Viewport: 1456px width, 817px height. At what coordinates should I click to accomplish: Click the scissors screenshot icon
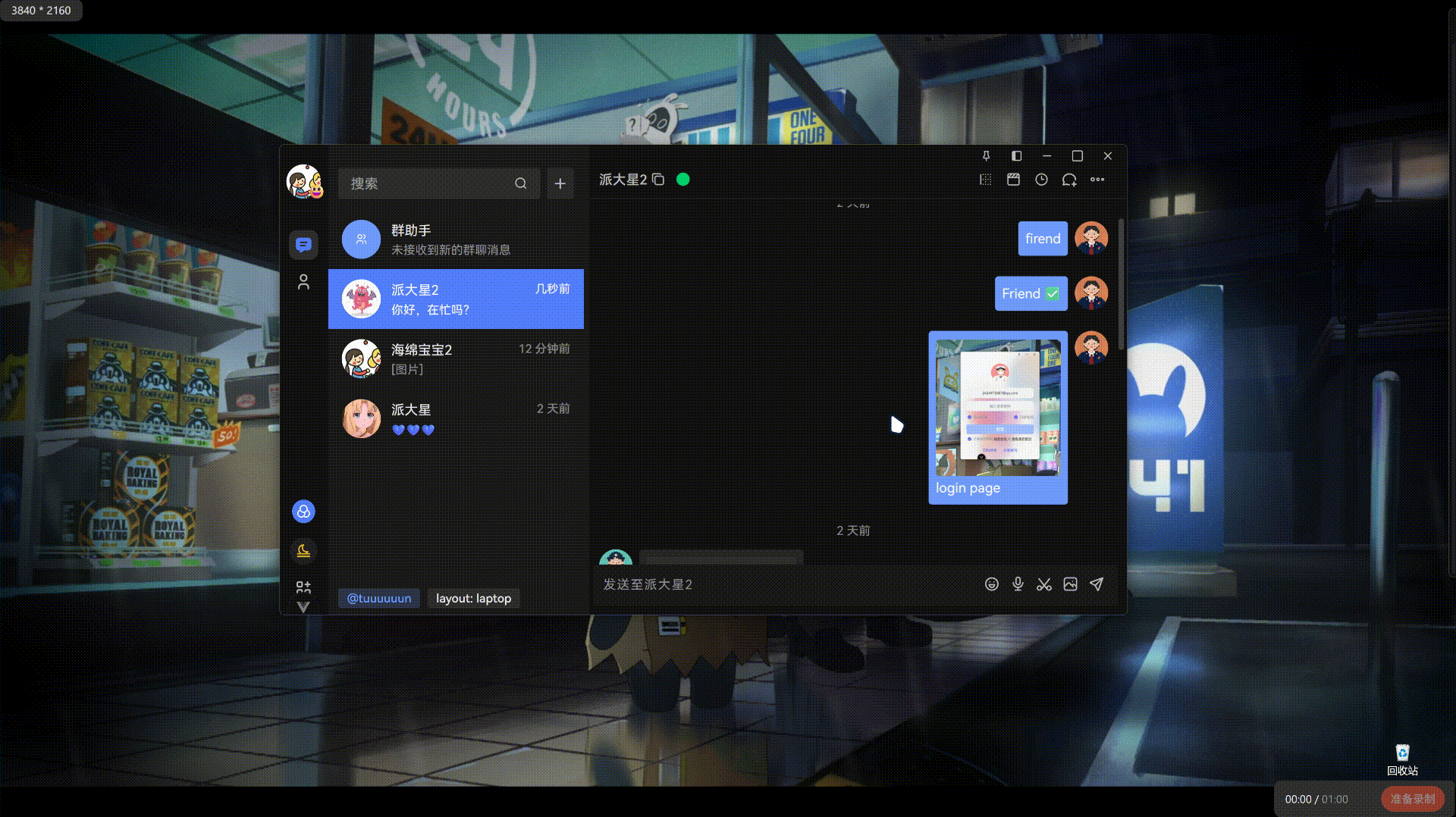[1044, 584]
